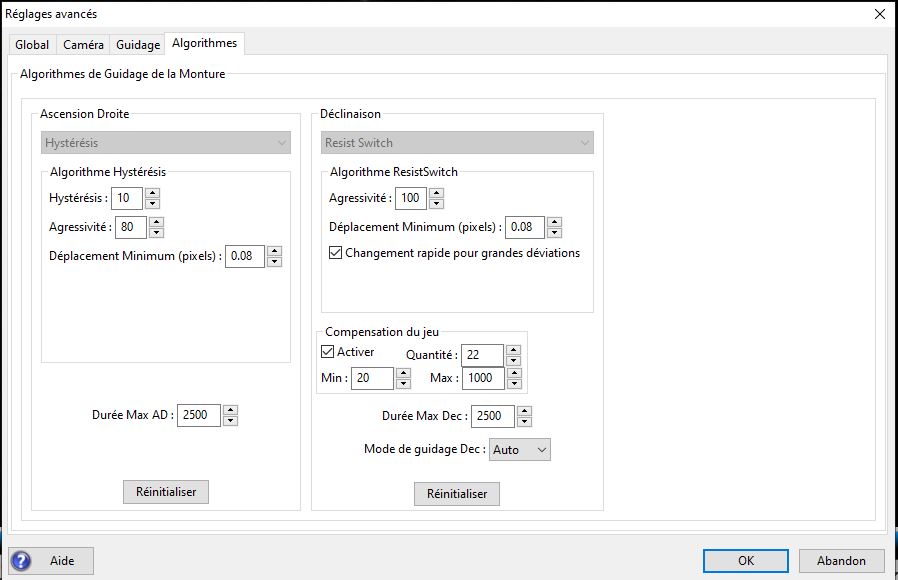Increase backlash Max value
The image size is (898, 580).
coord(515,373)
